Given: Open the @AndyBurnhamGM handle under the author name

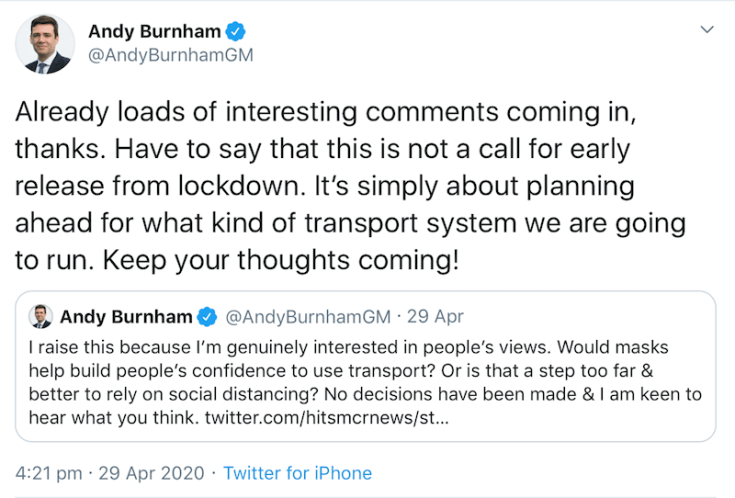Looking at the screenshot, I should click(x=170, y=56).
